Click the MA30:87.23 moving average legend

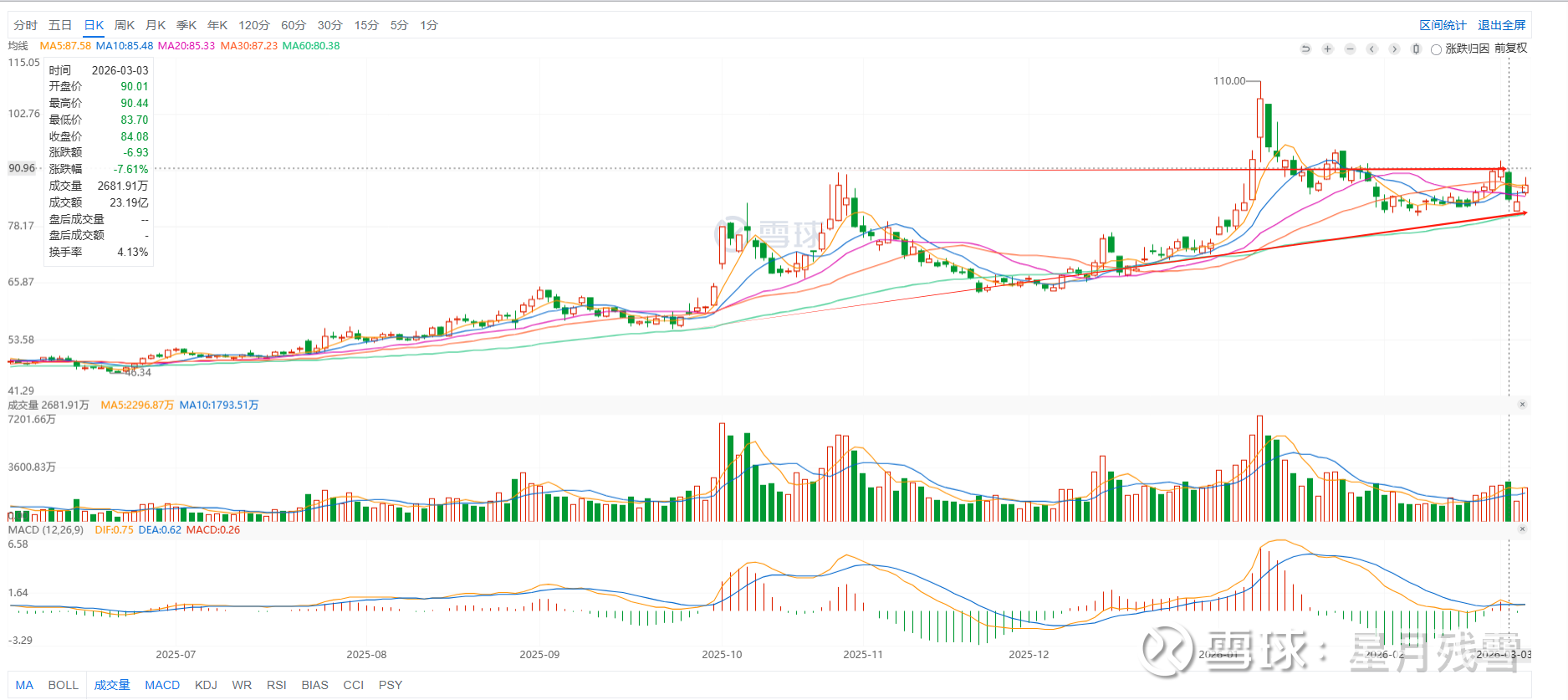pyautogui.click(x=249, y=46)
